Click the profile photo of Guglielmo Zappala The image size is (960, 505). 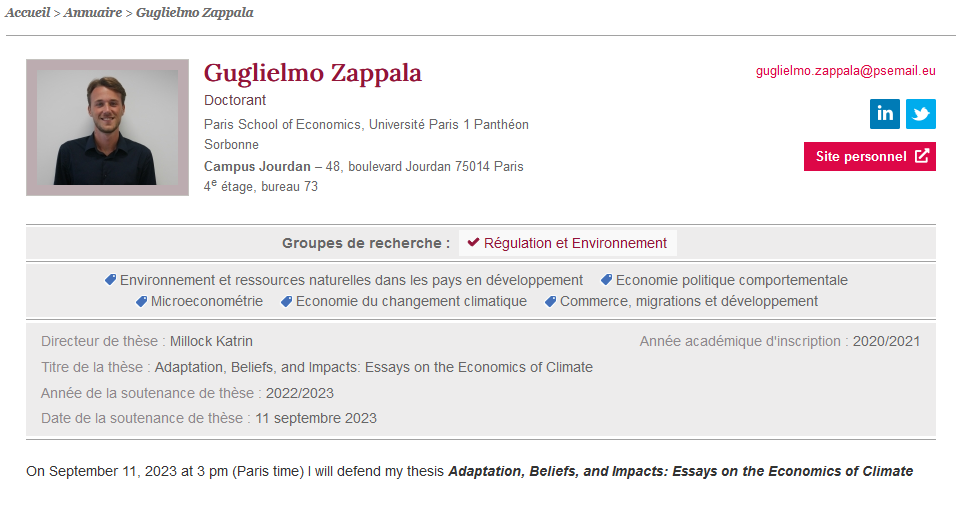tap(107, 127)
